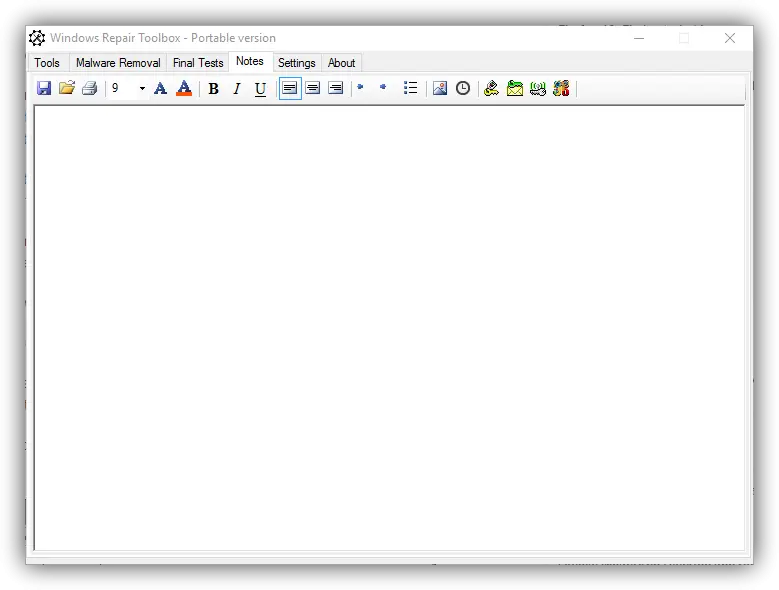Toggle the bullet list
Image resolution: width=779 pixels, height=590 pixels.
tap(410, 88)
